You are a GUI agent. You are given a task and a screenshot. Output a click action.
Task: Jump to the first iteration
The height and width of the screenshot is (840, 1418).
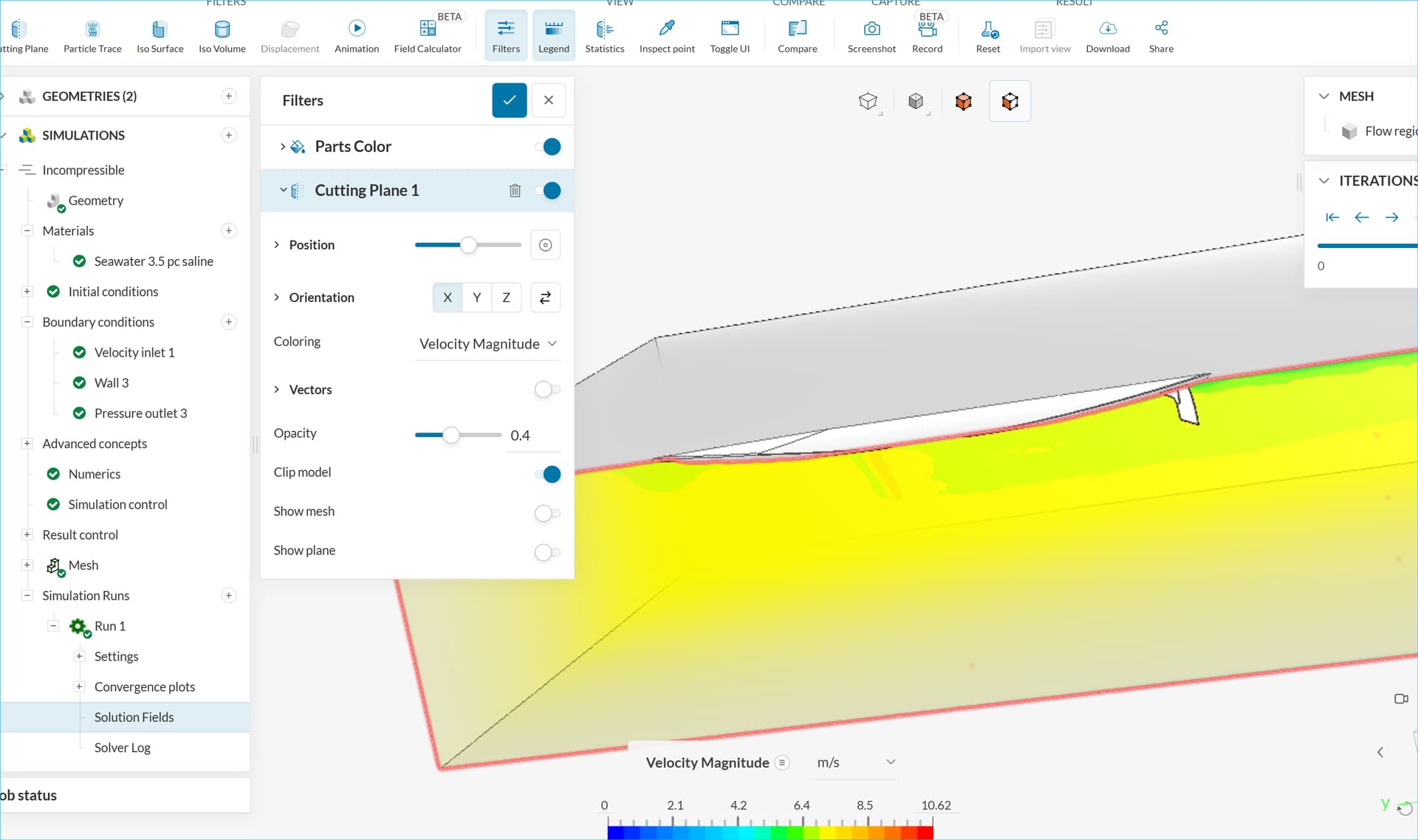point(1332,217)
